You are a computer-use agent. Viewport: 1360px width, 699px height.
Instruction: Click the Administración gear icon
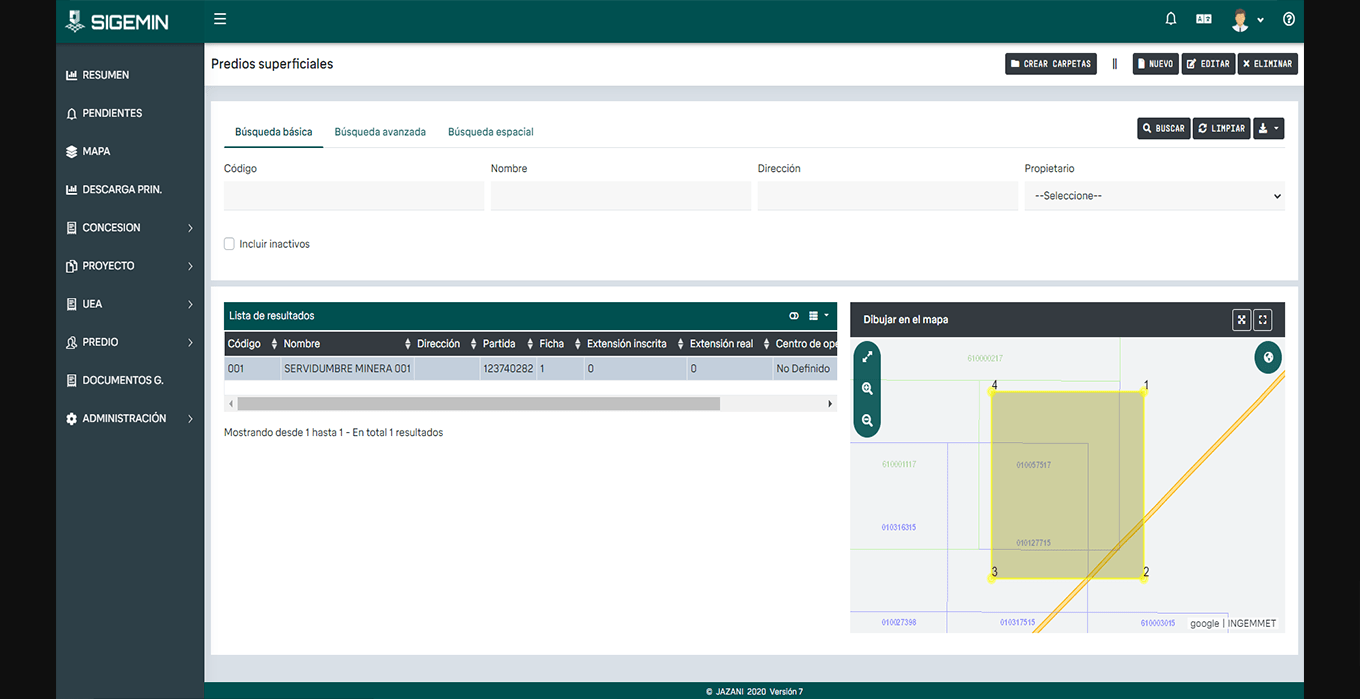point(71,419)
